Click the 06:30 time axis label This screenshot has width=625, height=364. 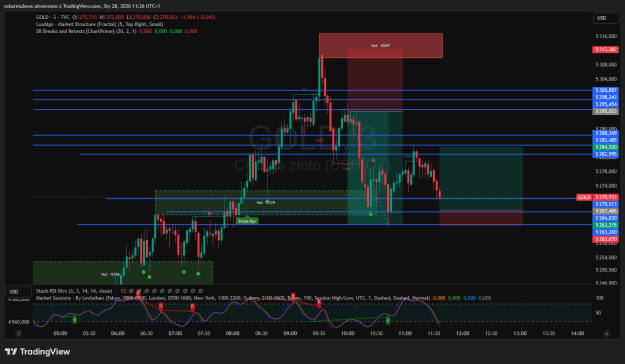coord(146,333)
